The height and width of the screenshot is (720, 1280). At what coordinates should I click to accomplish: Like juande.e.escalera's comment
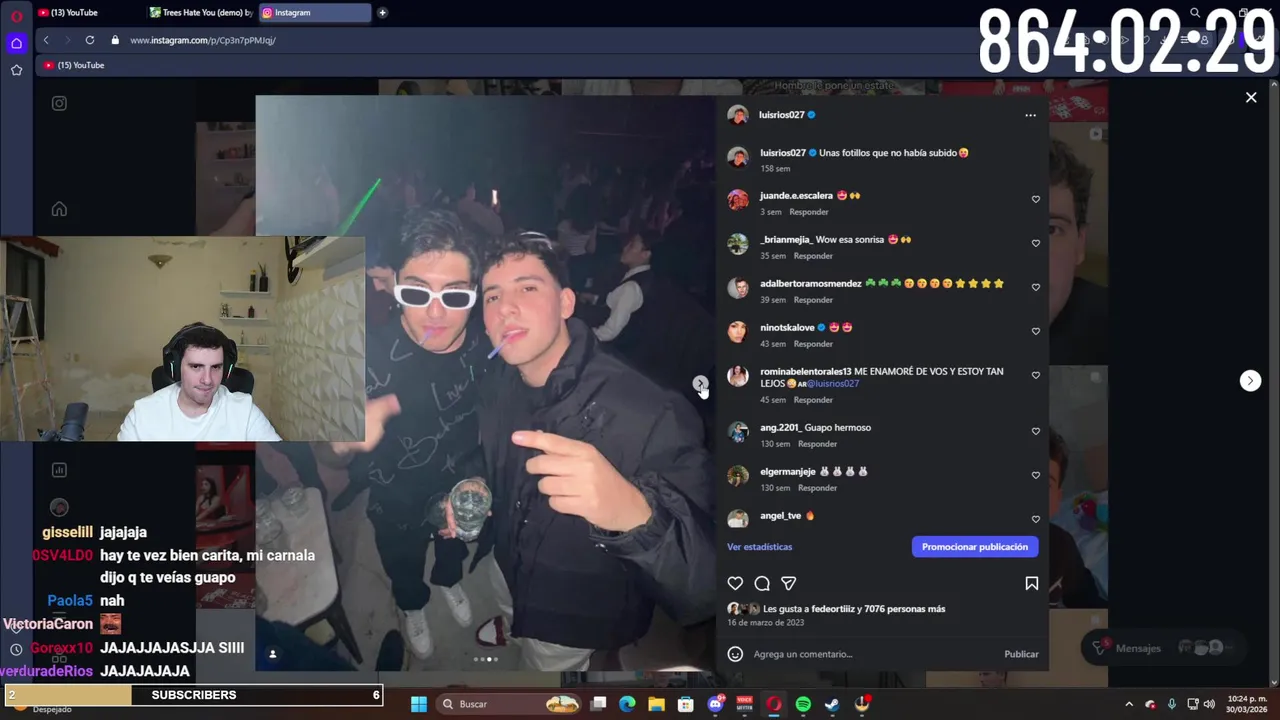[1036, 199]
